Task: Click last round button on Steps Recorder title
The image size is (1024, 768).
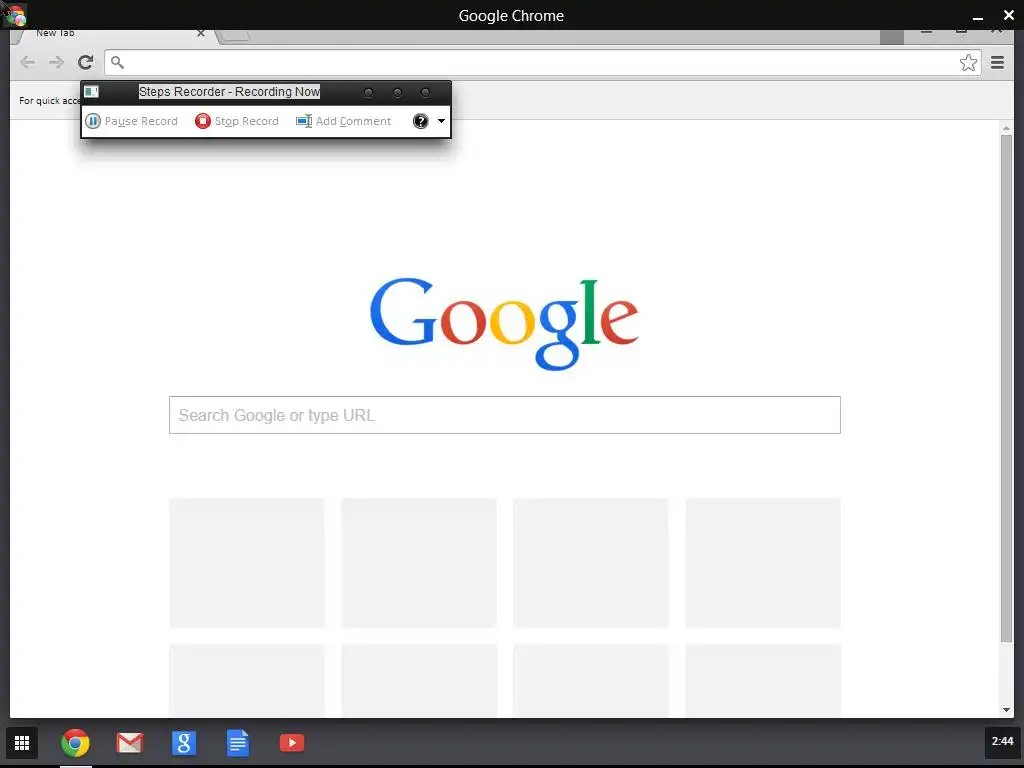Action: click(x=425, y=93)
